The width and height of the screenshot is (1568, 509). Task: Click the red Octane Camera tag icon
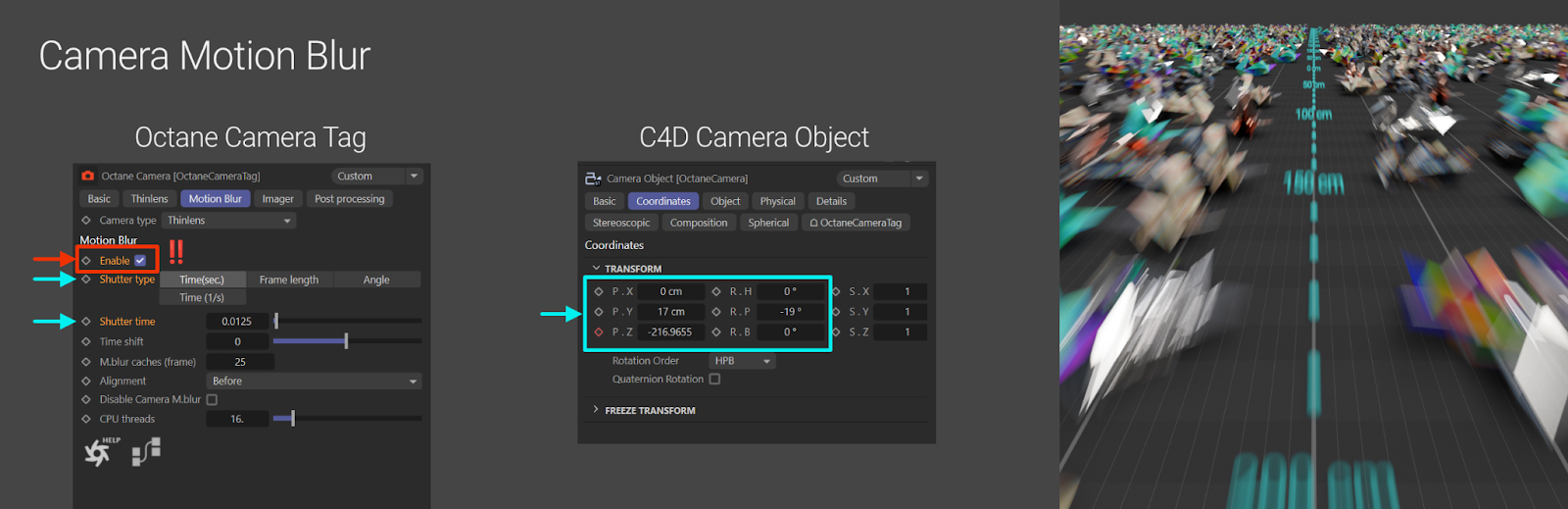pos(88,176)
